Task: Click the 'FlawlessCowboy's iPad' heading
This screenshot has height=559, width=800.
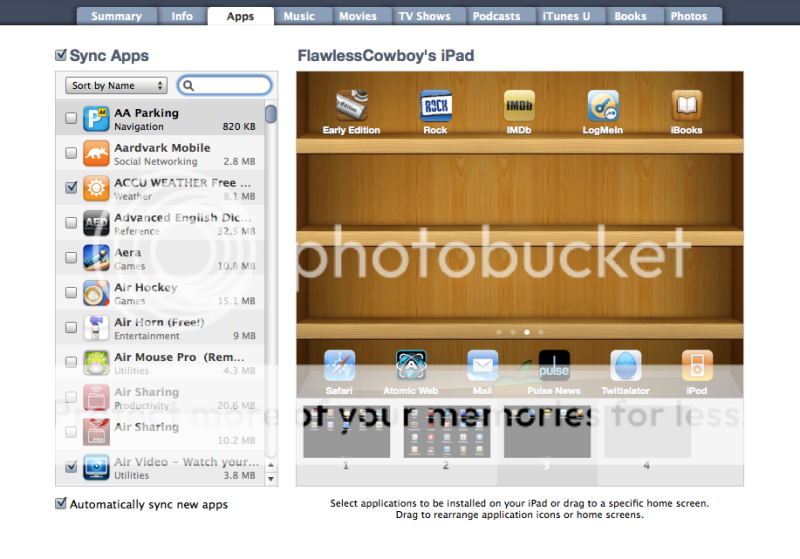Action: [x=386, y=55]
